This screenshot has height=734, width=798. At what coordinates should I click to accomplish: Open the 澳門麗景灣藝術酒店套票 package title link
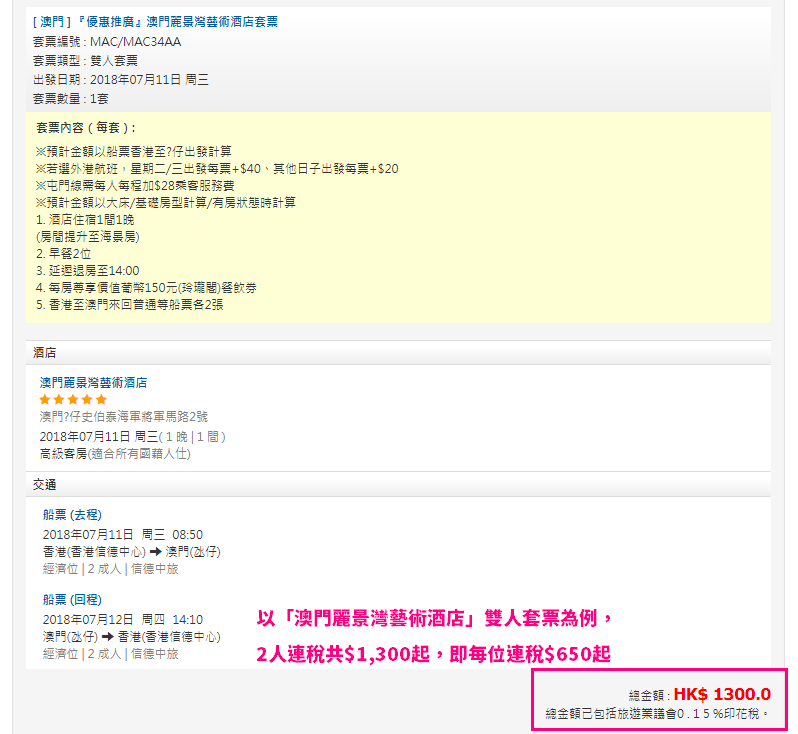coord(155,22)
